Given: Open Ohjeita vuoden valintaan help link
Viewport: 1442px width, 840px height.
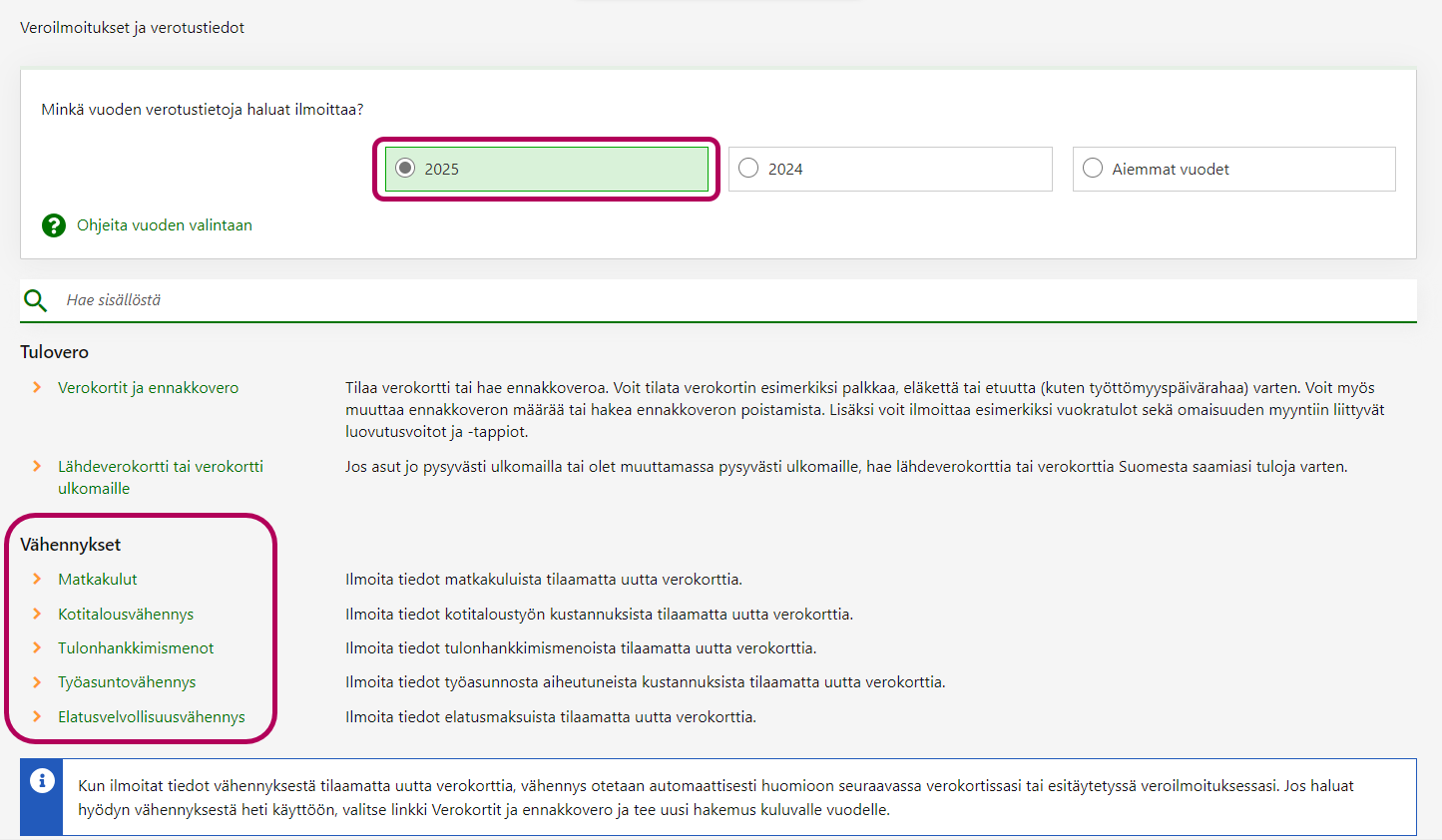Looking at the screenshot, I should coord(164,225).
